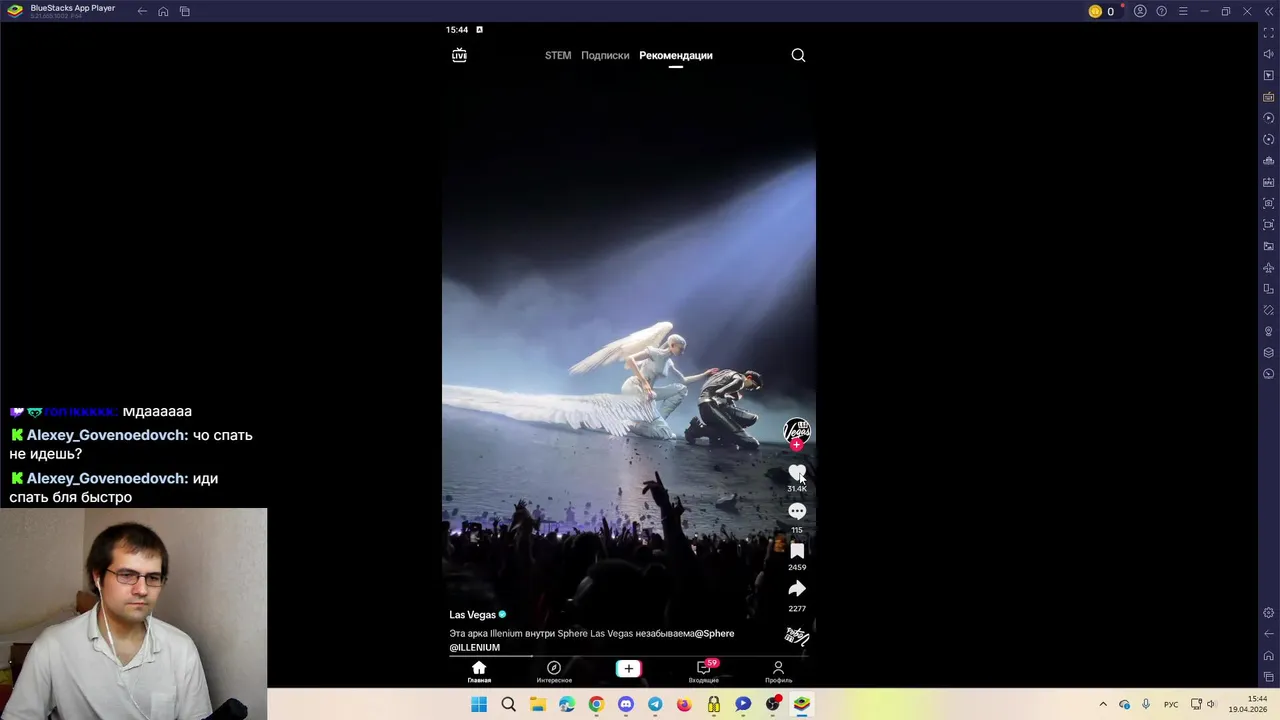1280x720 pixels.
Task: Open Discord from the taskbar
Action: tap(626, 704)
